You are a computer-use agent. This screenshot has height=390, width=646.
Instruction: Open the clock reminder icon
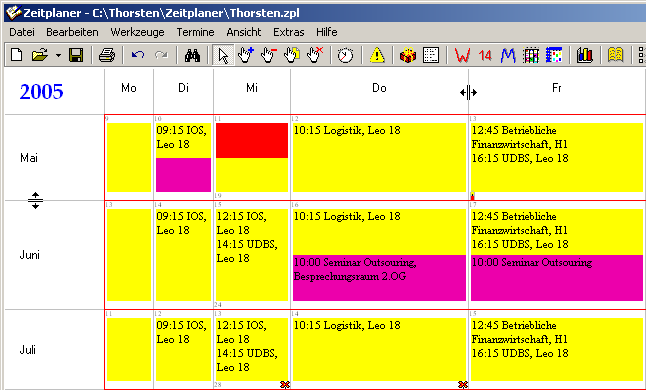[345, 55]
